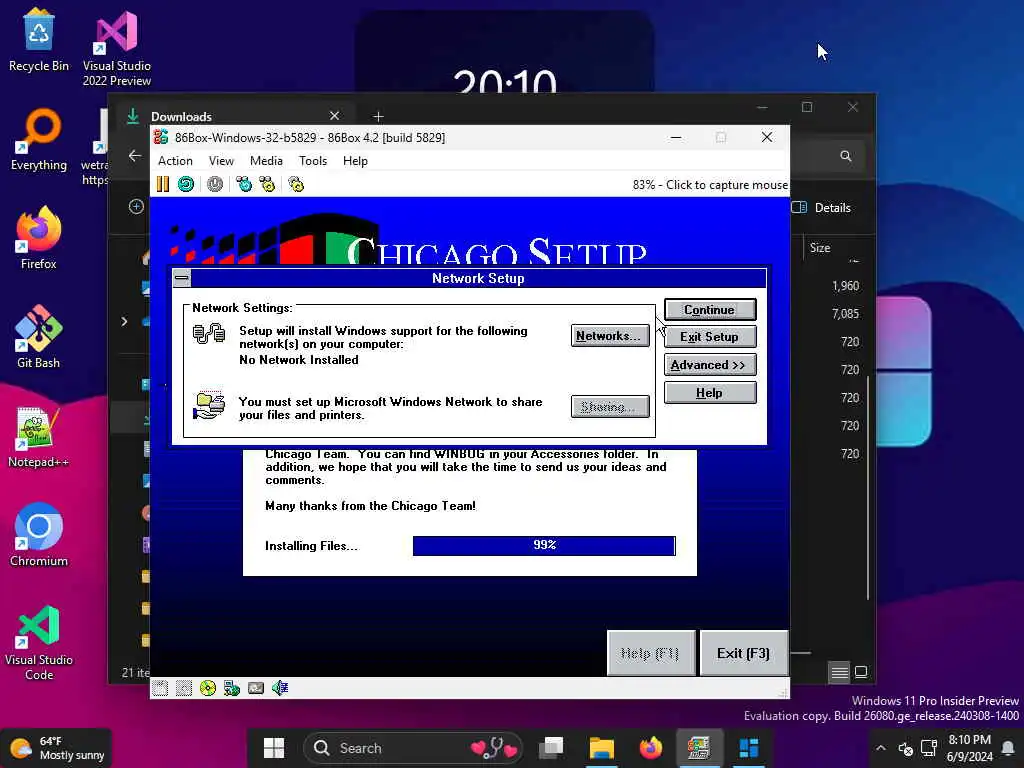1024x768 pixels.
Task: Click the hard disk status bar icon
Action: coord(256,688)
